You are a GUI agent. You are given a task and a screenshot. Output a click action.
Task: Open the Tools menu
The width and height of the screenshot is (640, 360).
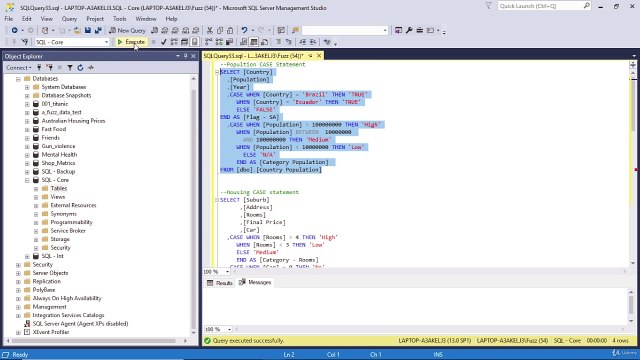click(x=120, y=19)
